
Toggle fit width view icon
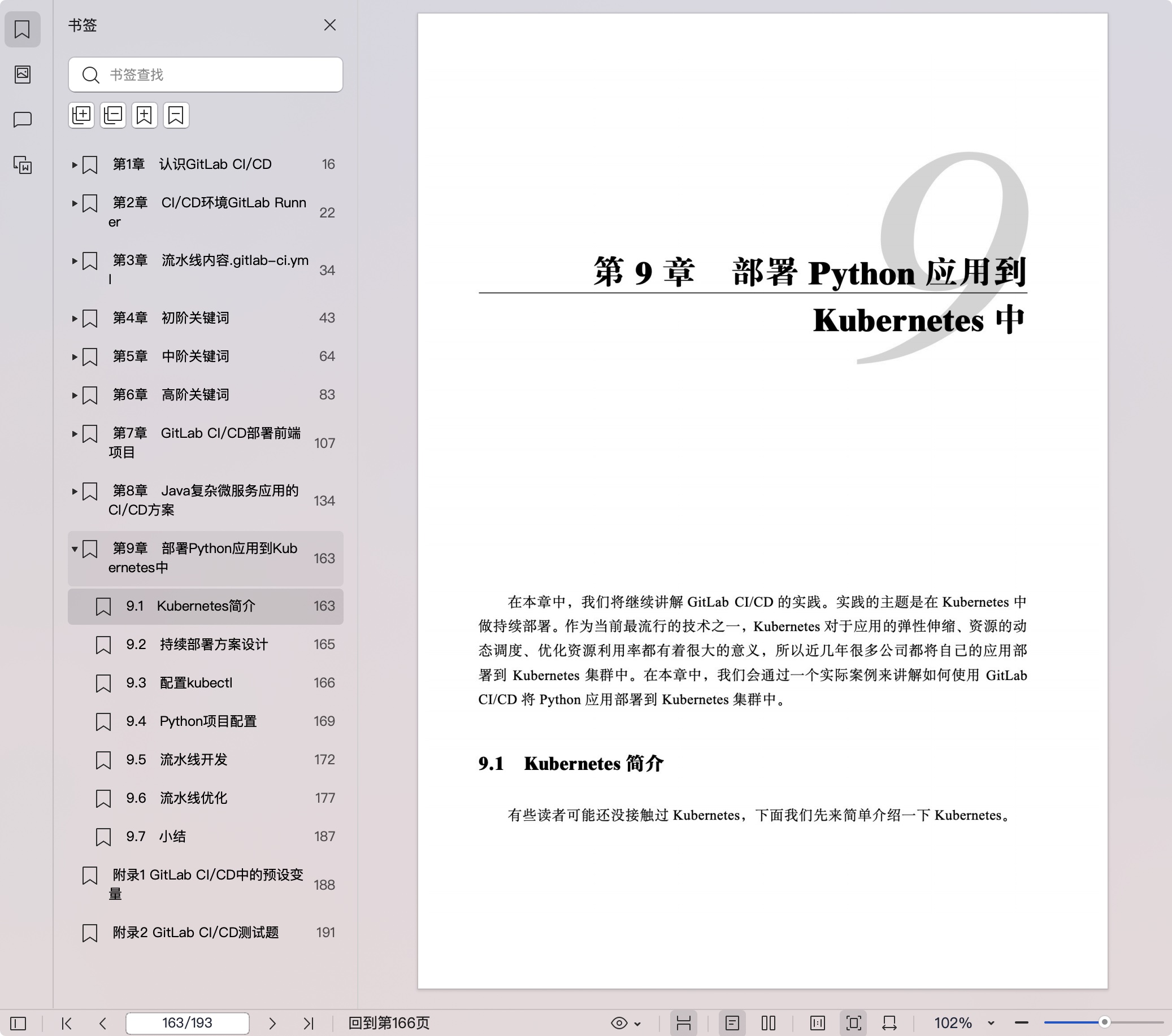click(889, 1024)
